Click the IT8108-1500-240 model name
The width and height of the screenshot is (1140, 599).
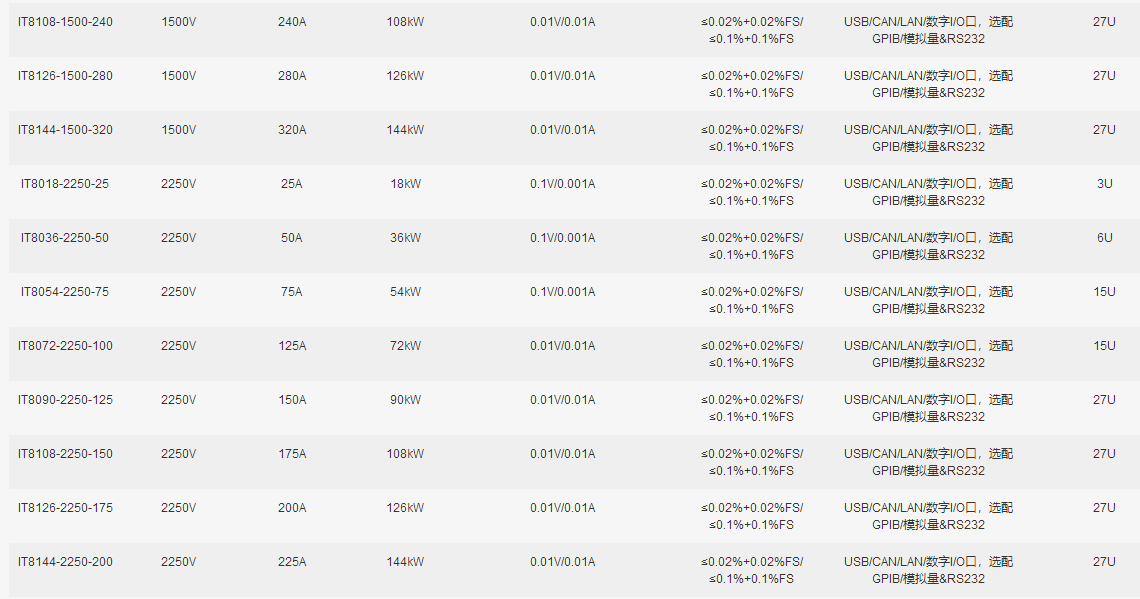(65, 22)
